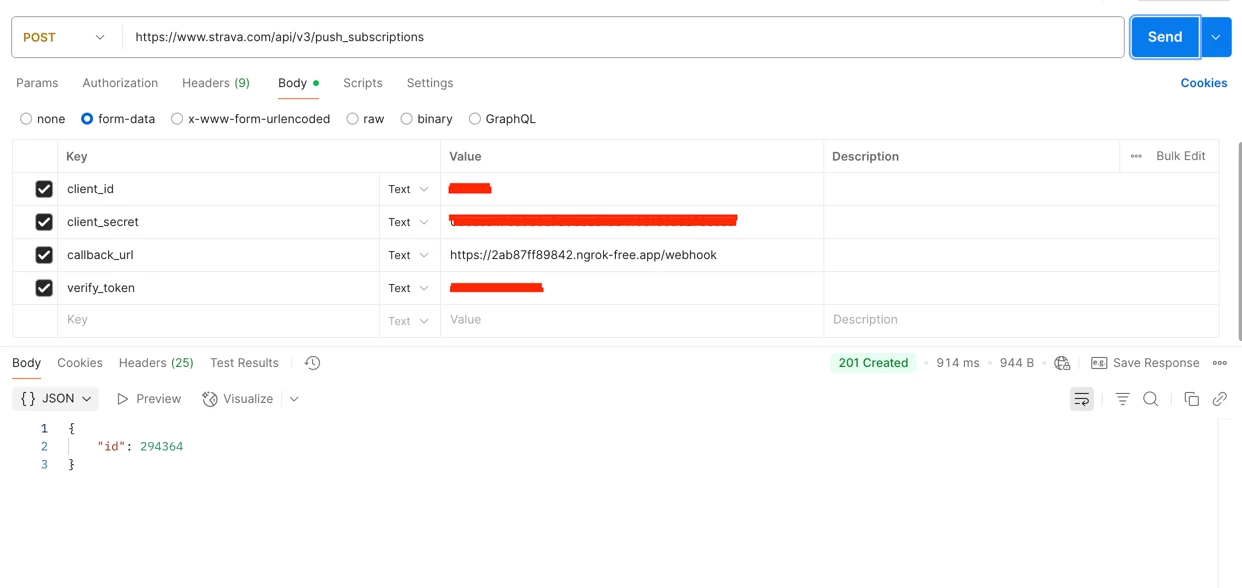Screen dimensions: 1242x588
Task: Open the response Headers (25) tab
Action: [x=156, y=363]
